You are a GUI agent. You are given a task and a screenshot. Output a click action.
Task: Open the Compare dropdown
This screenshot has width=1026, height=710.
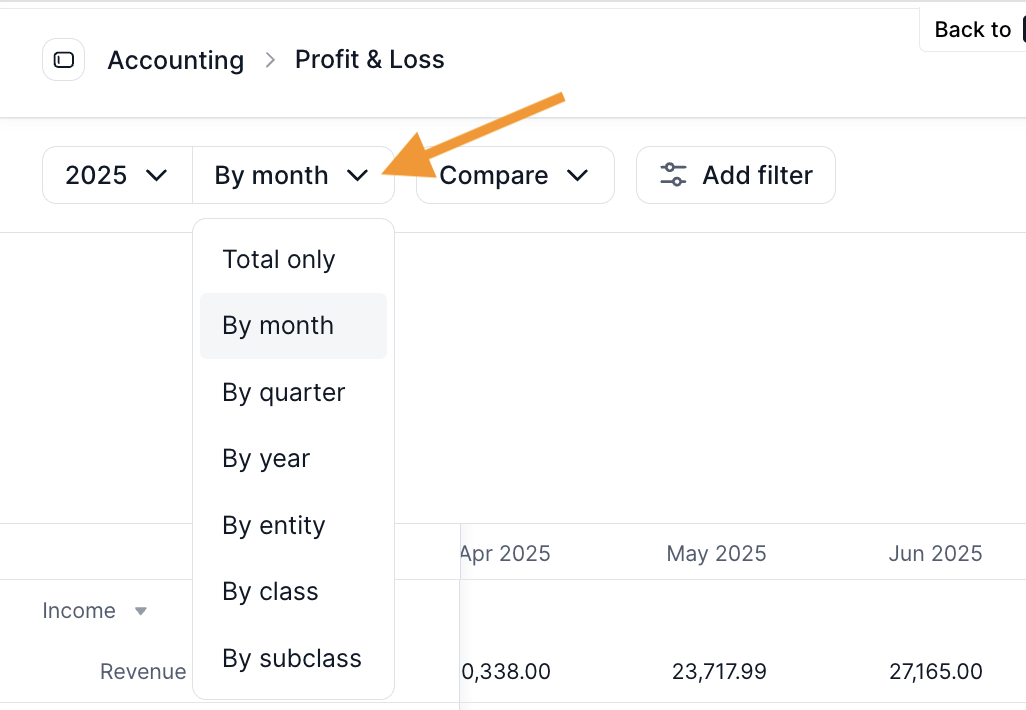[x=514, y=176]
